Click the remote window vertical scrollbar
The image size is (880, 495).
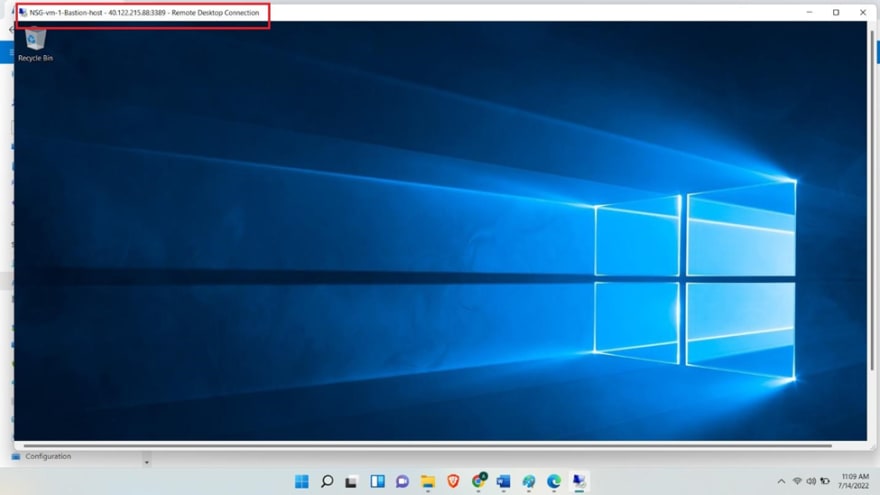click(x=872, y=200)
